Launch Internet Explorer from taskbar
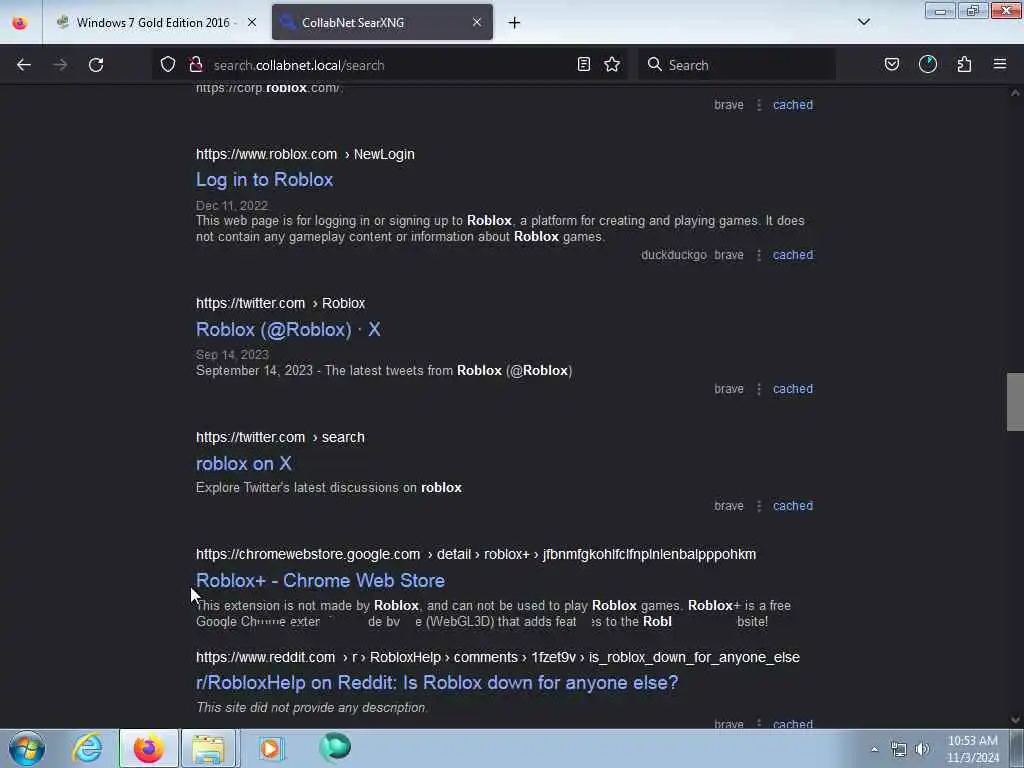 click(x=88, y=748)
